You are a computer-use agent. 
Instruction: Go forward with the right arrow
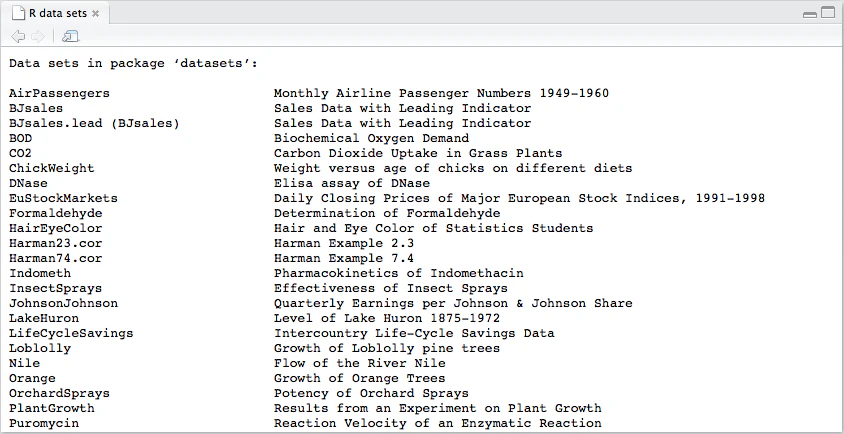tap(38, 37)
